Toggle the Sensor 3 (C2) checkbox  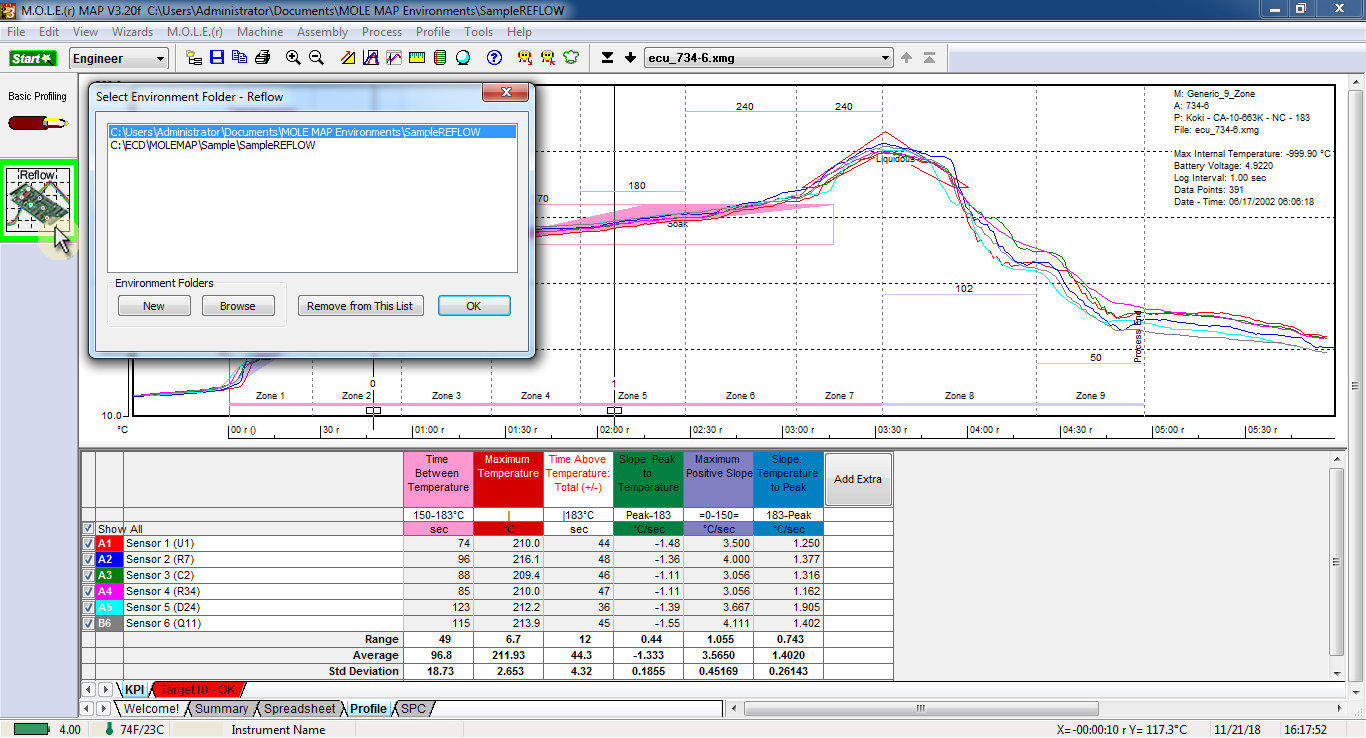[x=88, y=575]
